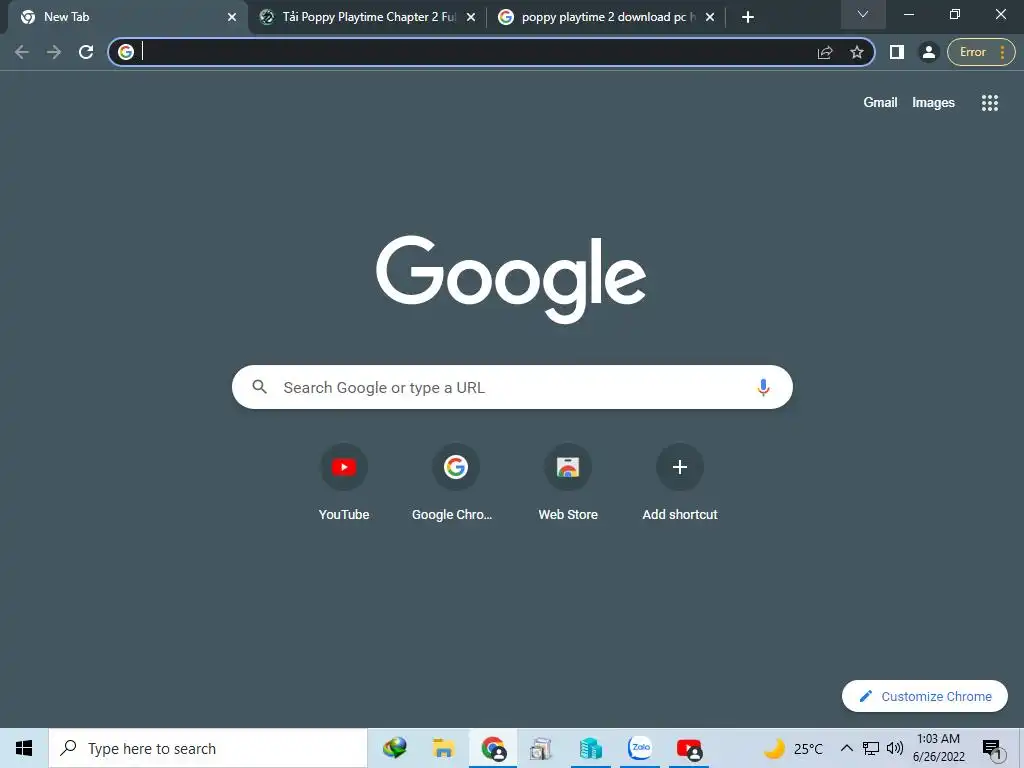Go back using the browser back arrow

pos(22,52)
